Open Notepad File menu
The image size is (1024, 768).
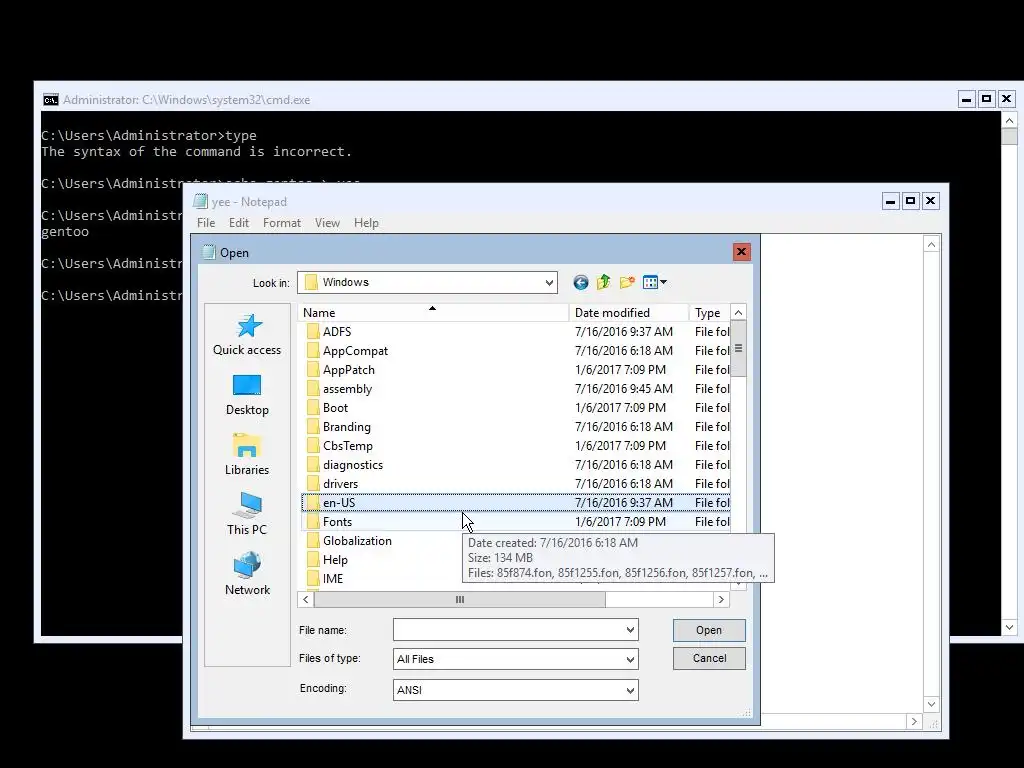(206, 223)
